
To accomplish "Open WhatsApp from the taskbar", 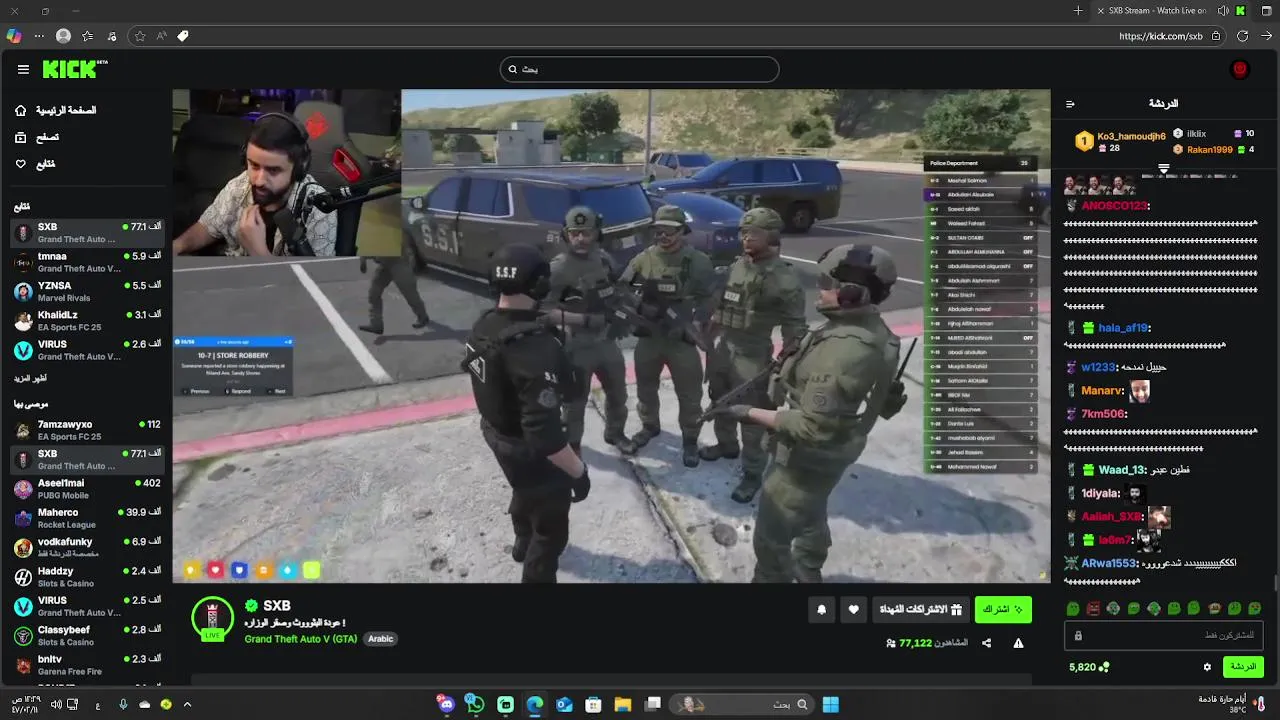I will tap(475, 705).
